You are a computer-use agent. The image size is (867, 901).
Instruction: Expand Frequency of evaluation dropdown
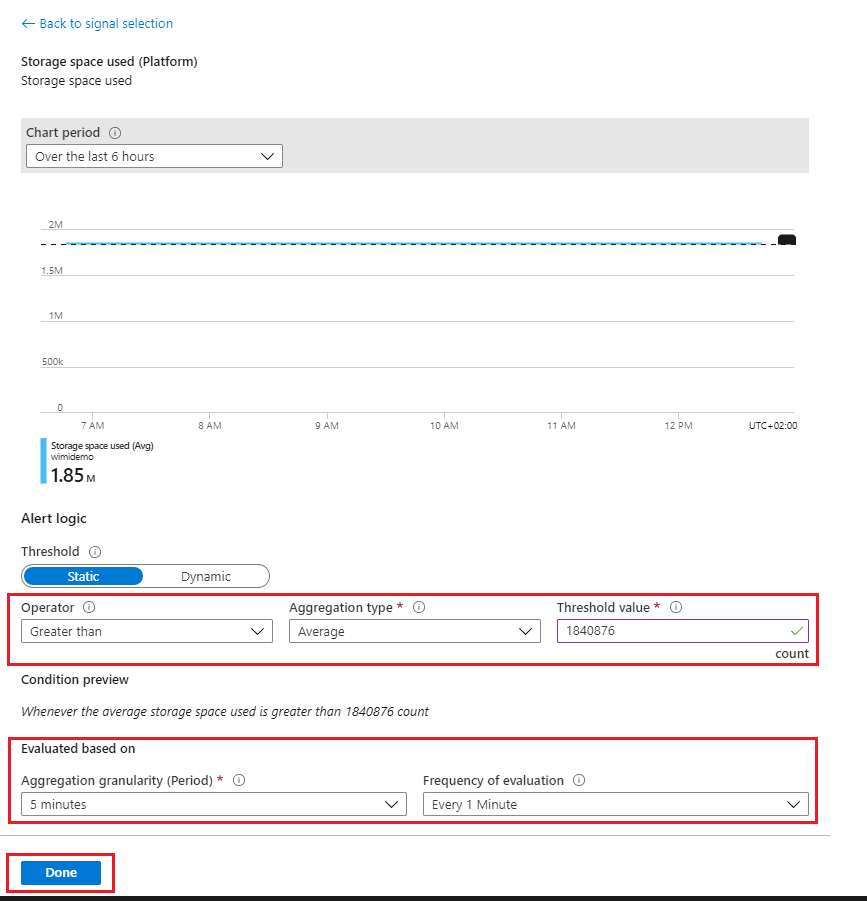(615, 804)
